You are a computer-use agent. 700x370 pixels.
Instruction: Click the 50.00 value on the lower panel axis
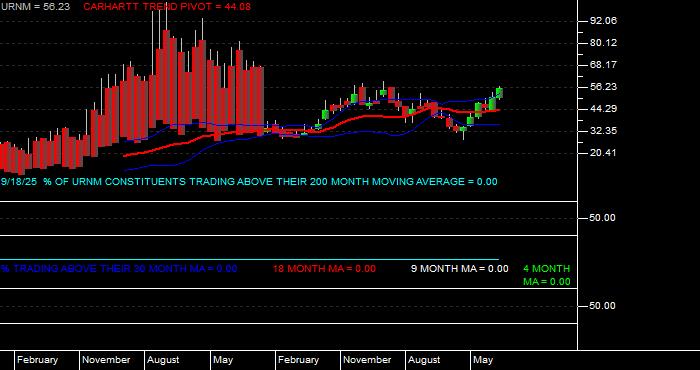603,306
